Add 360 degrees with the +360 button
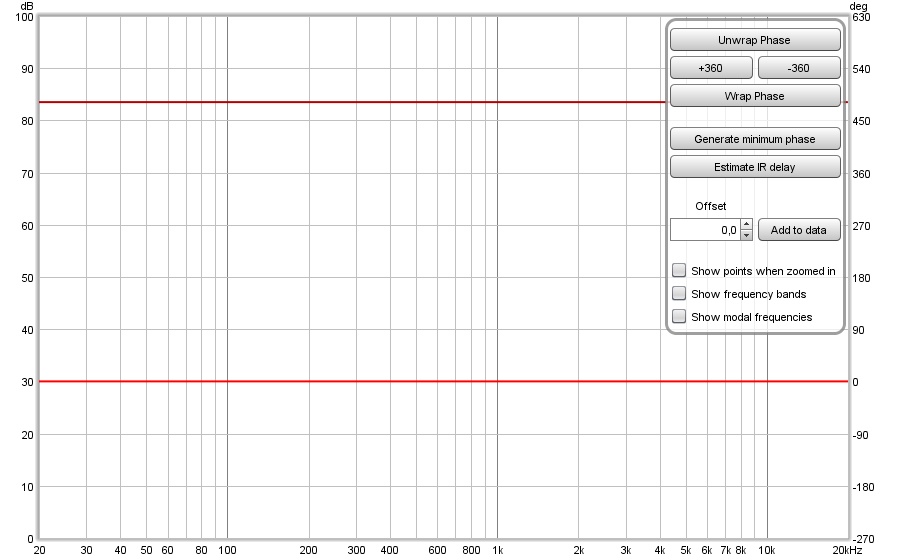The image size is (900, 560). (711, 68)
